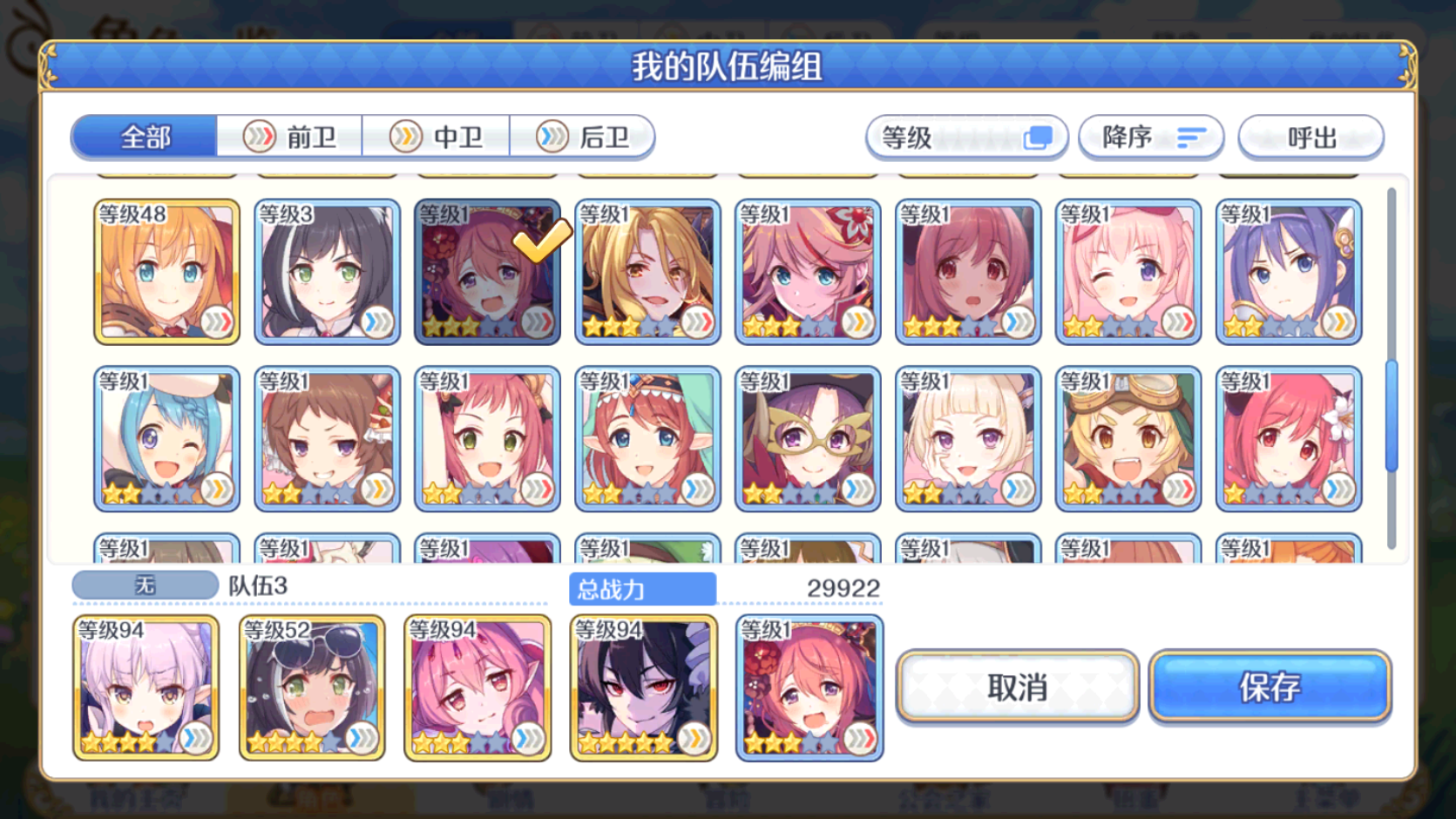Toggle 降序 descending sort order
This screenshot has width=1456, height=819.
click(x=1151, y=138)
